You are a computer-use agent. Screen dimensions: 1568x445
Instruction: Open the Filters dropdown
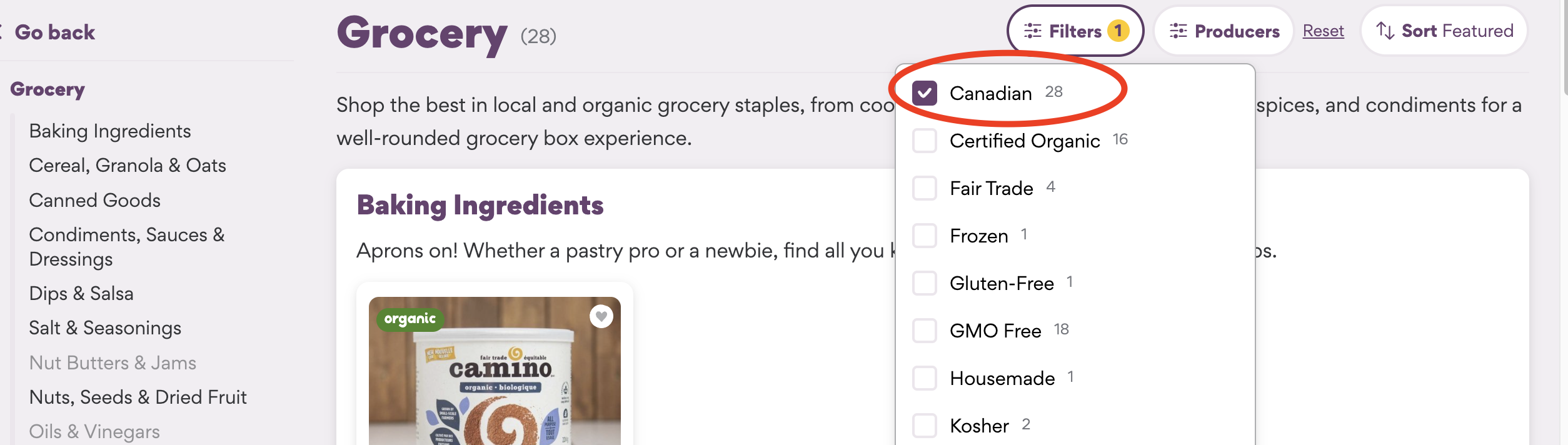[x=1074, y=31]
